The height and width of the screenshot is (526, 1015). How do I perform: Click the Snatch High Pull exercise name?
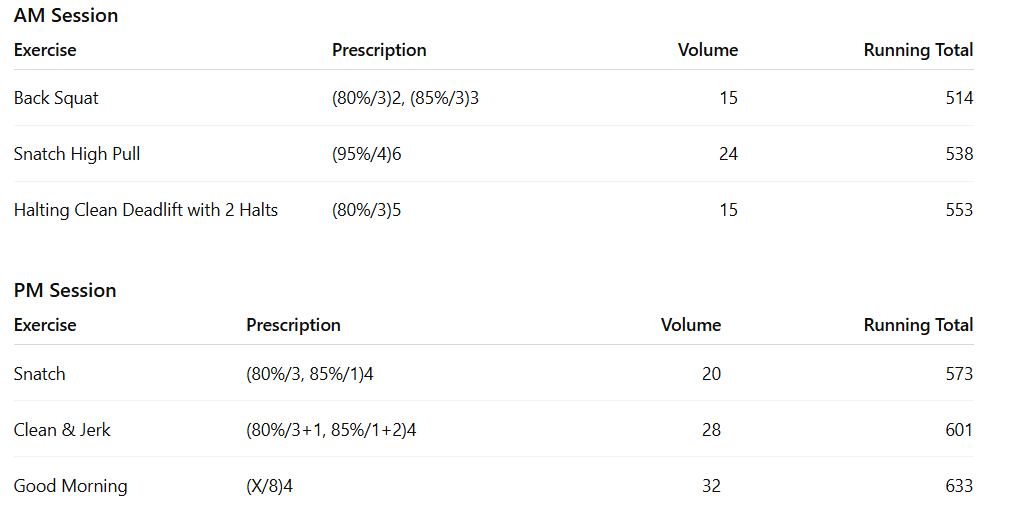77,154
